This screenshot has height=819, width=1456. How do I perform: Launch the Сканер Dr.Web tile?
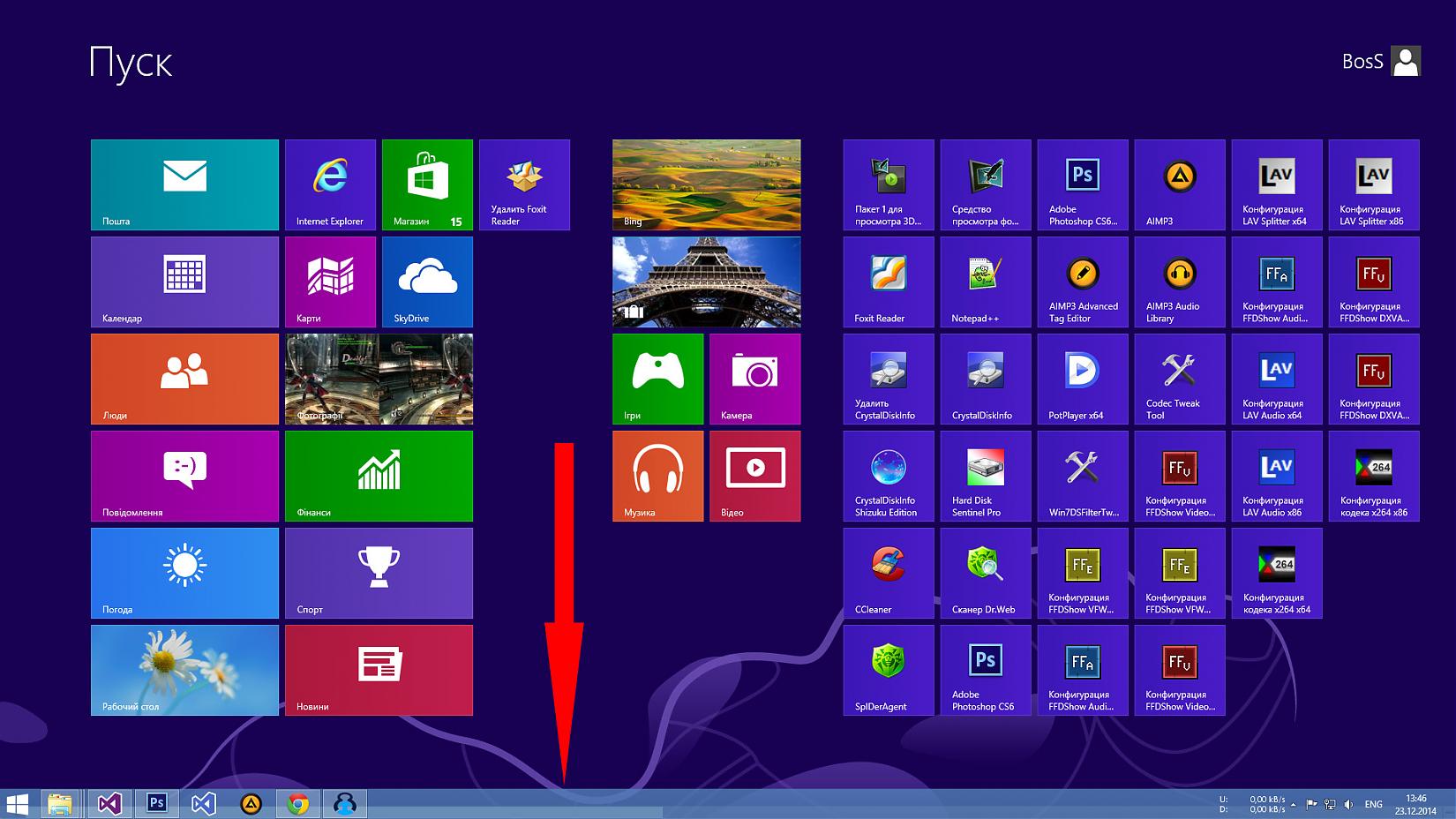tap(986, 573)
